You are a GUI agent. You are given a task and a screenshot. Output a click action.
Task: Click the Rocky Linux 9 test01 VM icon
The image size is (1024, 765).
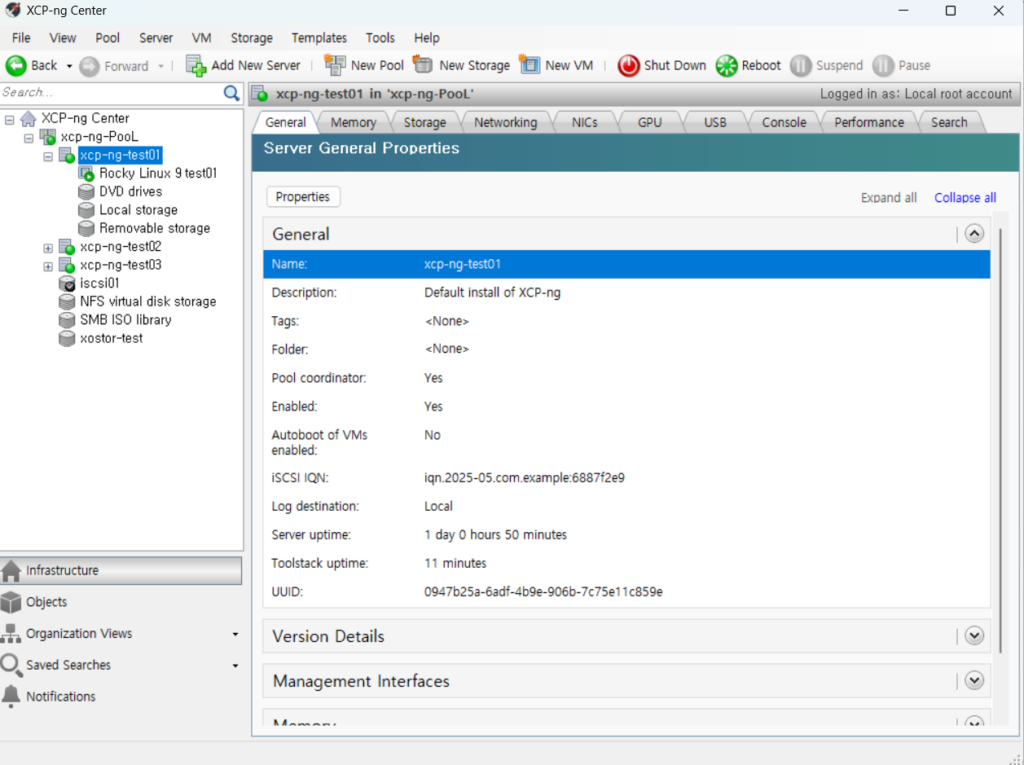pos(86,173)
